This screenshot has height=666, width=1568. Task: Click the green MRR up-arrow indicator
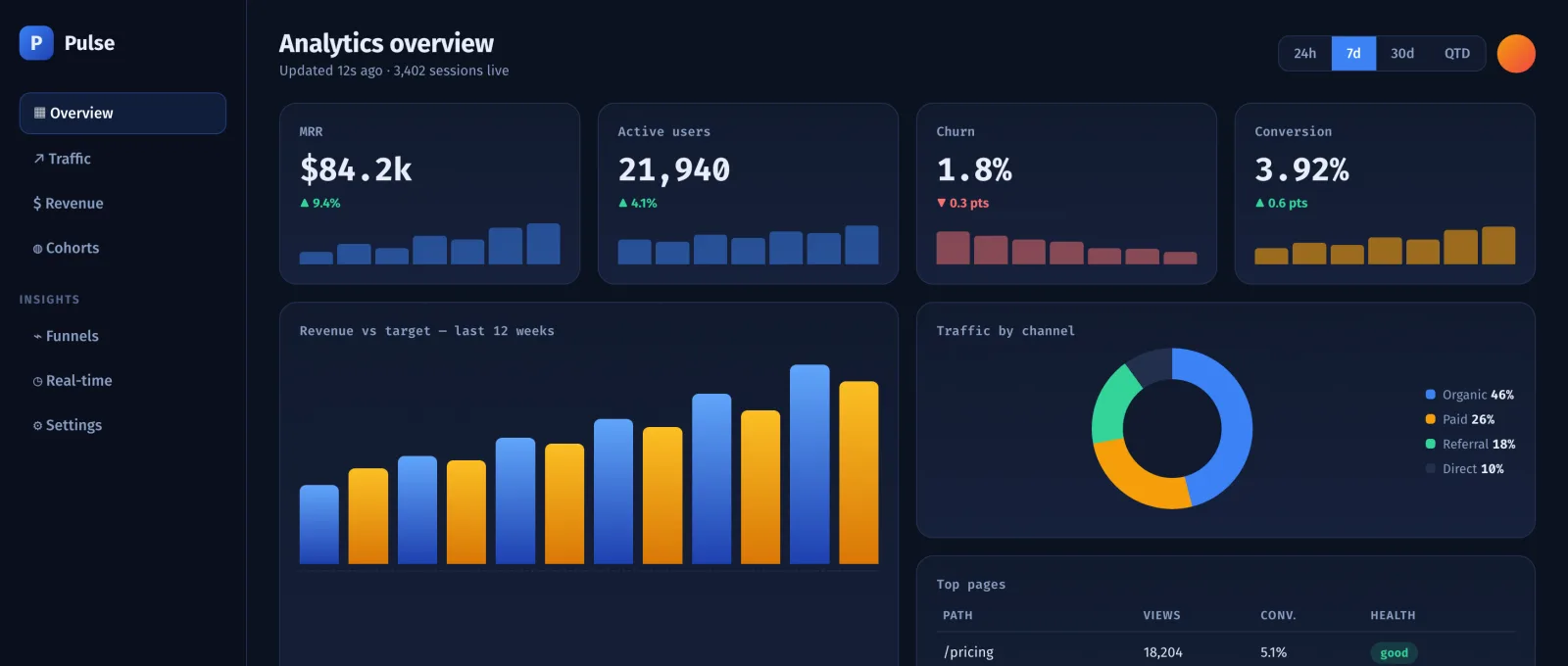coord(305,203)
